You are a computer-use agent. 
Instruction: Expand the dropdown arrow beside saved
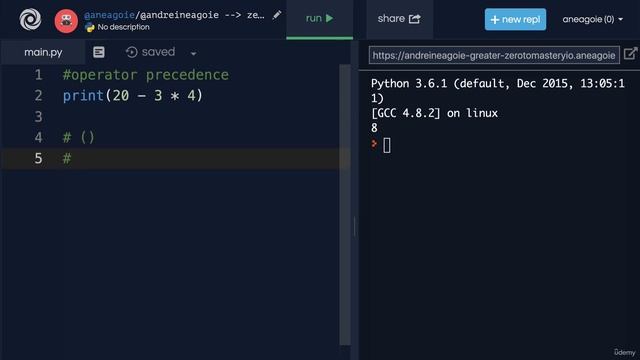click(x=193, y=53)
